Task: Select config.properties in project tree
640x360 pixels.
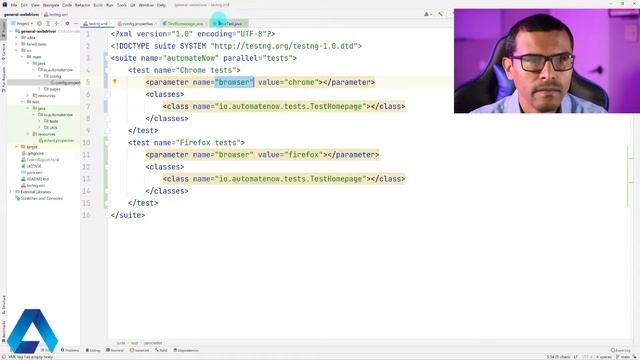Action: click(64, 82)
